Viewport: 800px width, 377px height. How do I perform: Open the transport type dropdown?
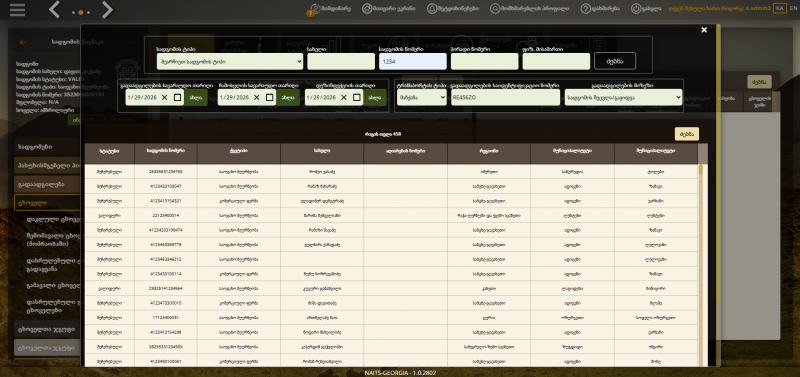click(422, 97)
